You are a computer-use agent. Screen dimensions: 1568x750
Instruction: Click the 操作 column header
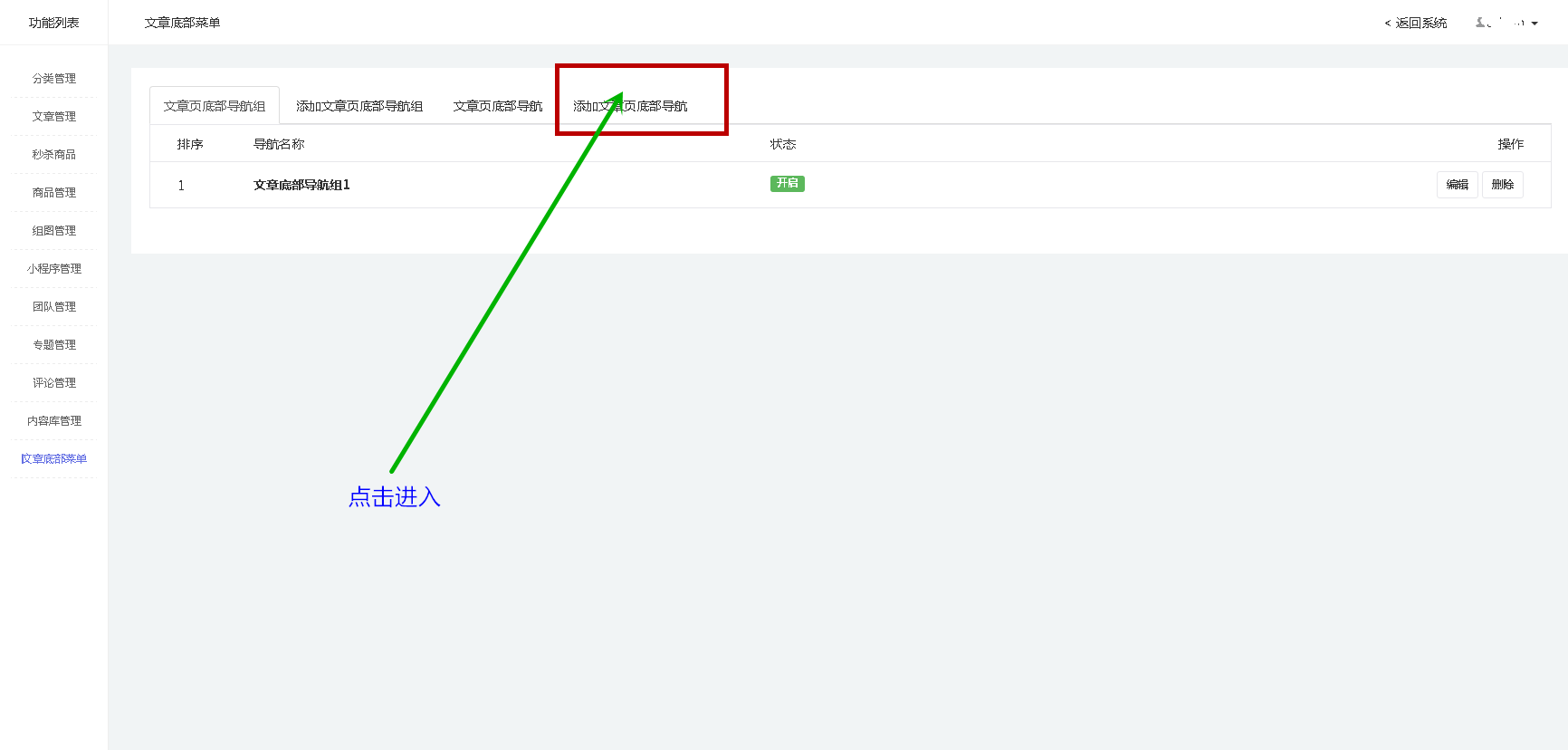coord(1511,144)
